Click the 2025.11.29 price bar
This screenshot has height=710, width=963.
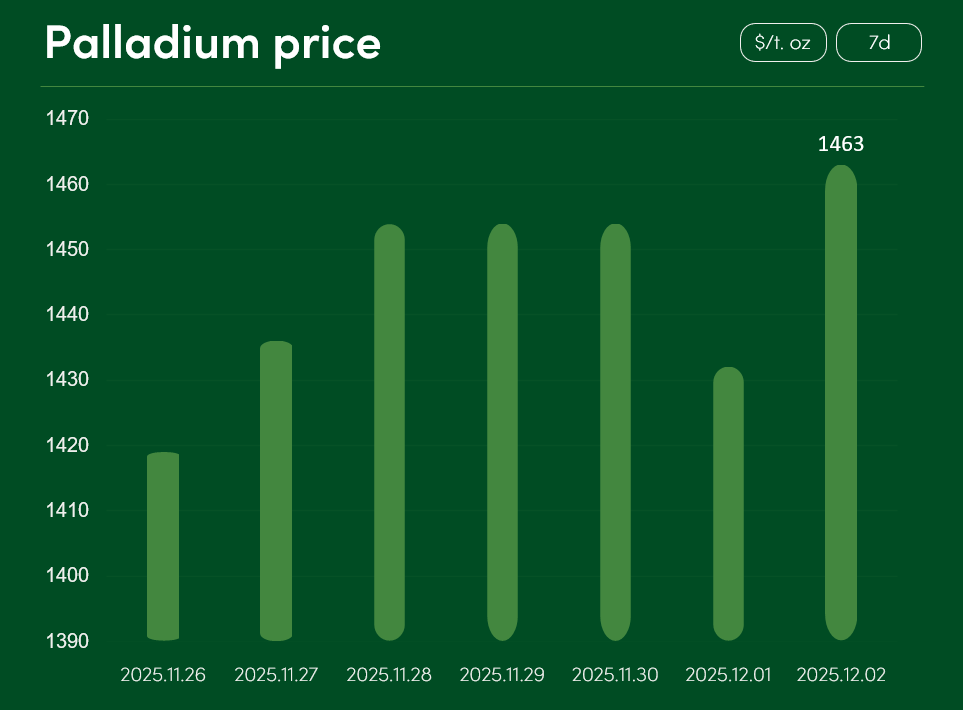point(502,432)
